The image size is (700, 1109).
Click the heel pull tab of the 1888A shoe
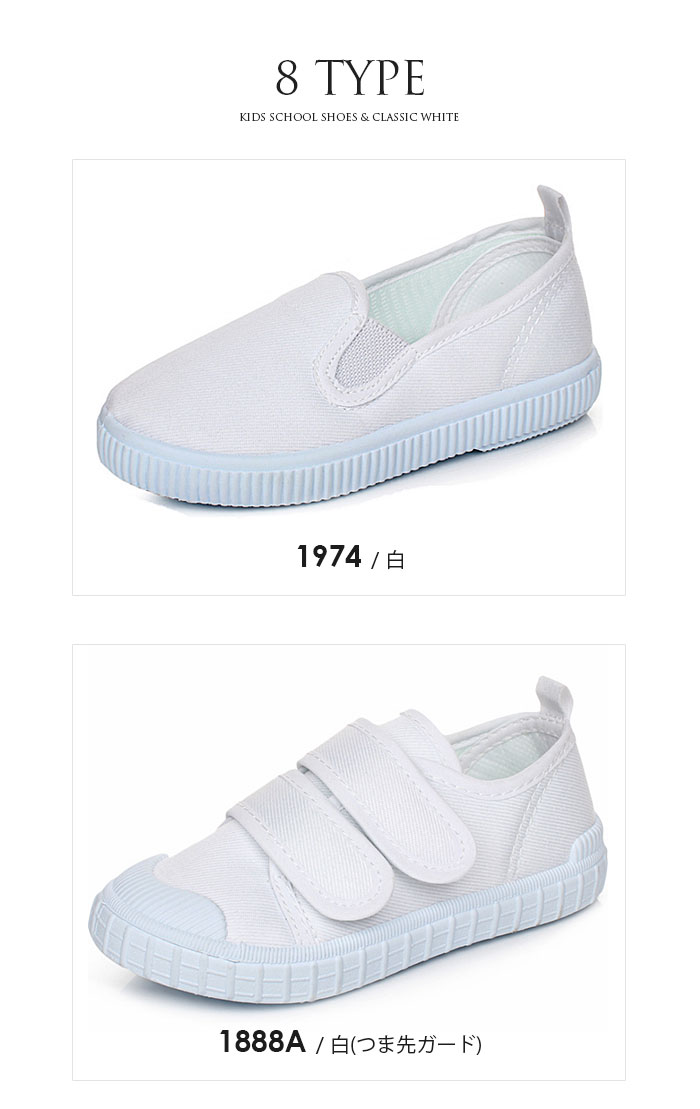pyautogui.click(x=554, y=699)
